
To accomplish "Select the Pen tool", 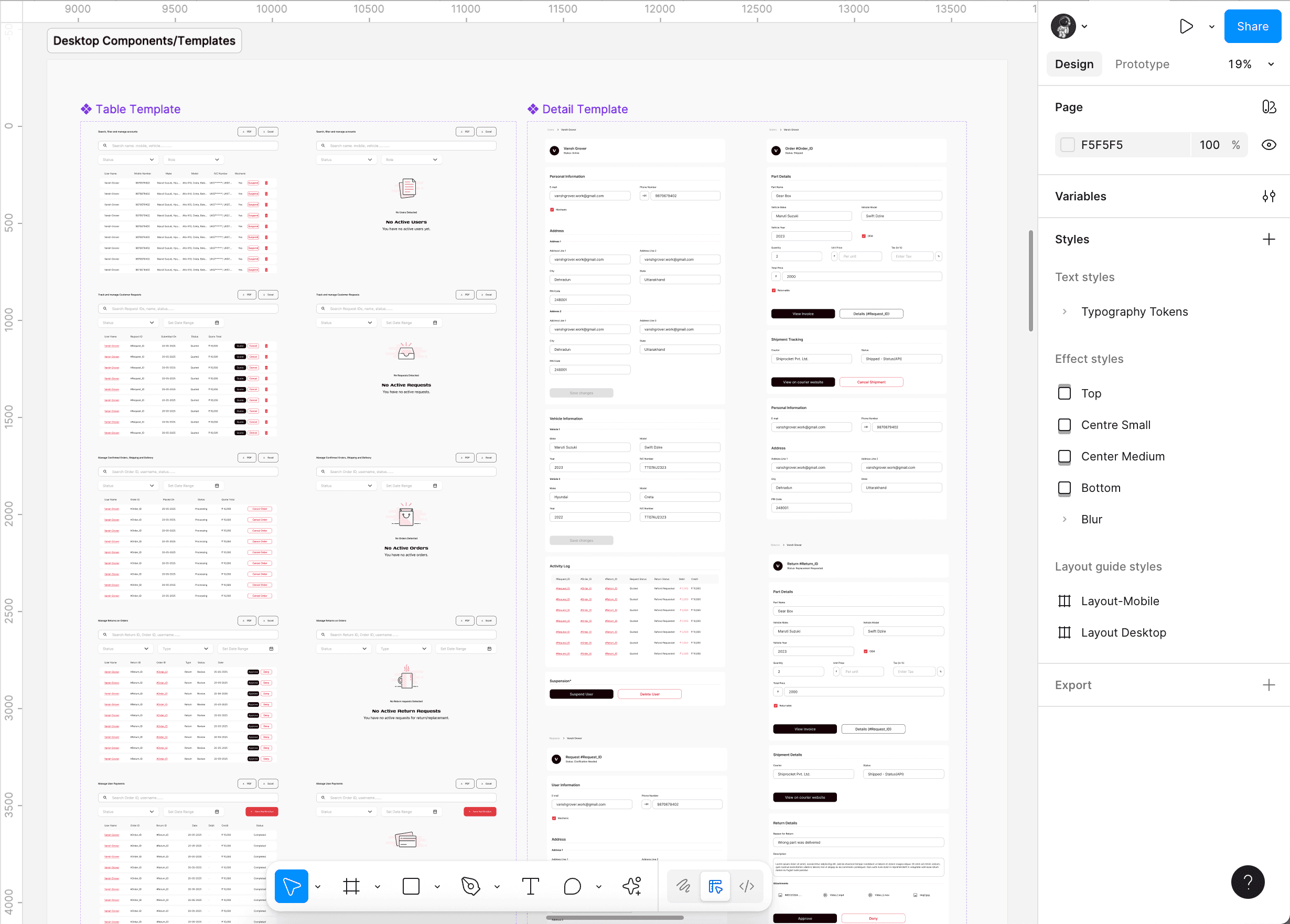I will pos(470,886).
